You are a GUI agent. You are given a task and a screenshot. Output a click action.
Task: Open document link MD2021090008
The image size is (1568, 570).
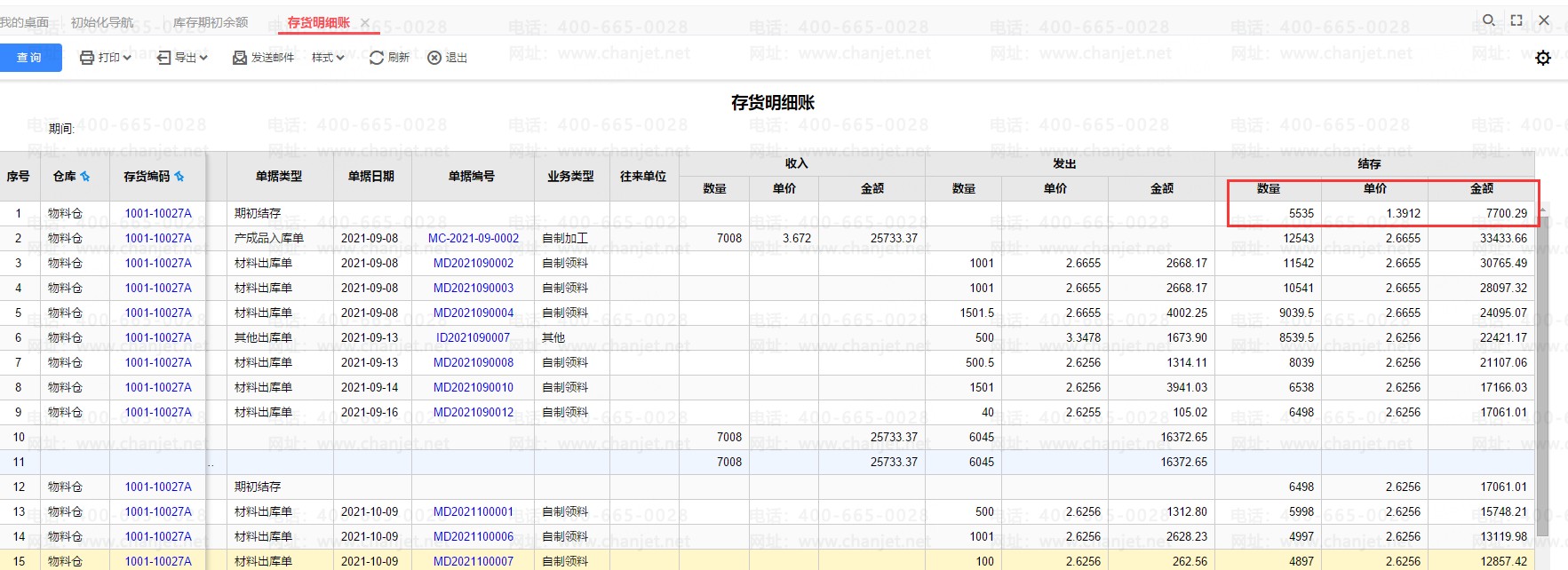tap(474, 363)
